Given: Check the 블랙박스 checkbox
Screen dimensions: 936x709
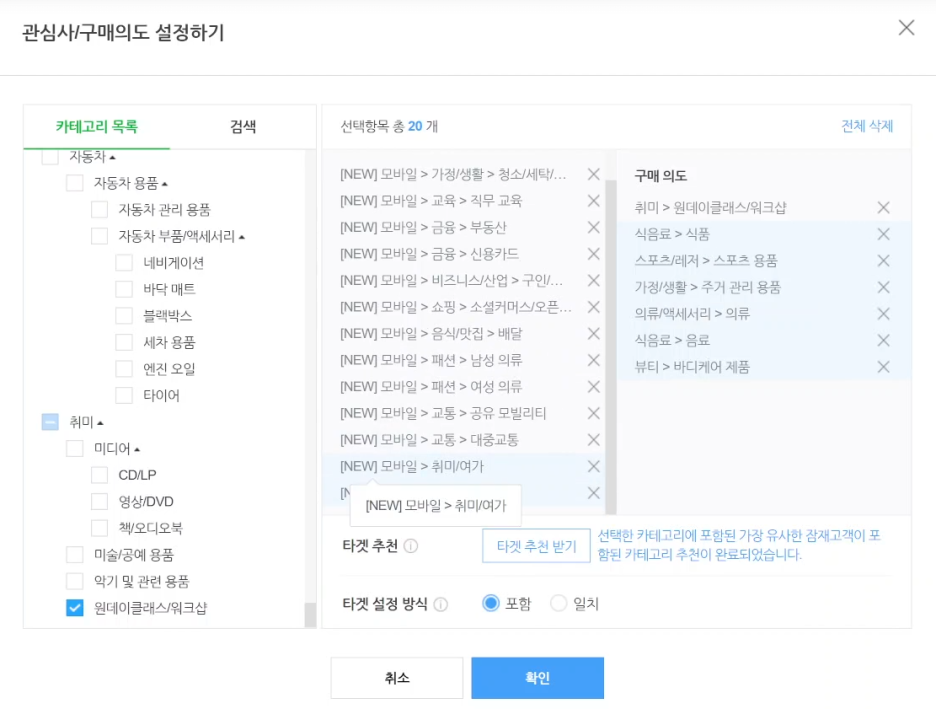Looking at the screenshot, I should tap(124, 316).
